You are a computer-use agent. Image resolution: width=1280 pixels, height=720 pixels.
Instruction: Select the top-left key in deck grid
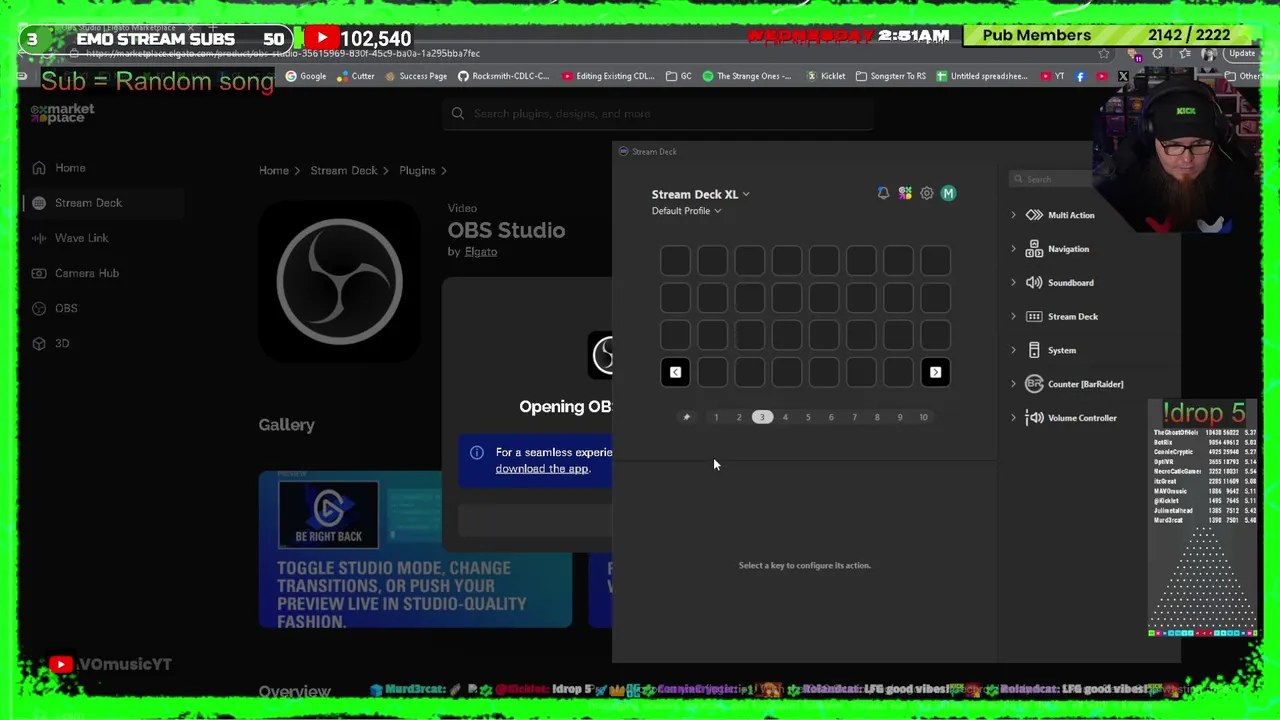point(675,261)
